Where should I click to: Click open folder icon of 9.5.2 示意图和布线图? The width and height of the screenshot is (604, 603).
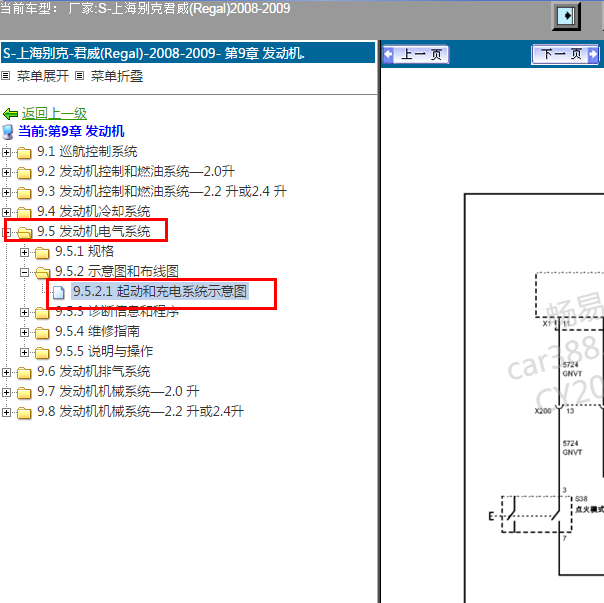tap(43, 273)
